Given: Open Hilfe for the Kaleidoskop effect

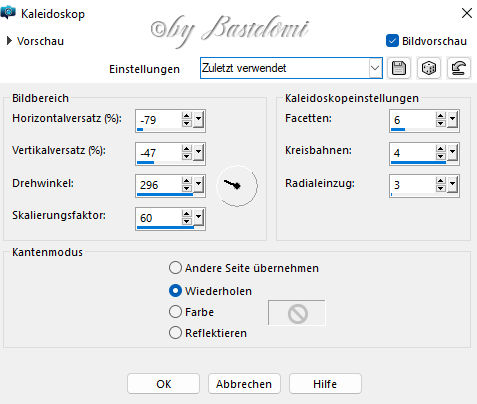Looking at the screenshot, I should pyautogui.click(x=325, y=384).
